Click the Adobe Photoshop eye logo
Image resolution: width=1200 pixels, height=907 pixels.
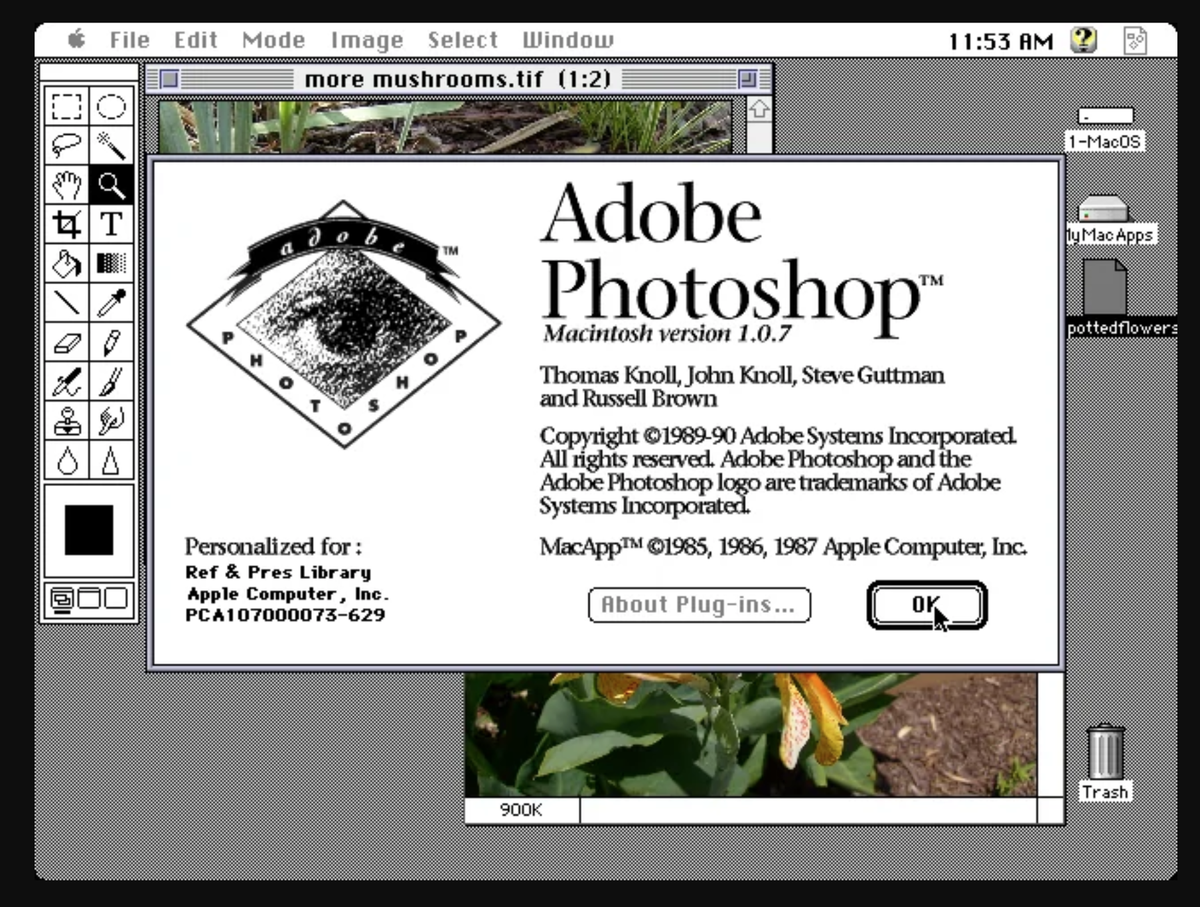(x=344, y=323)
